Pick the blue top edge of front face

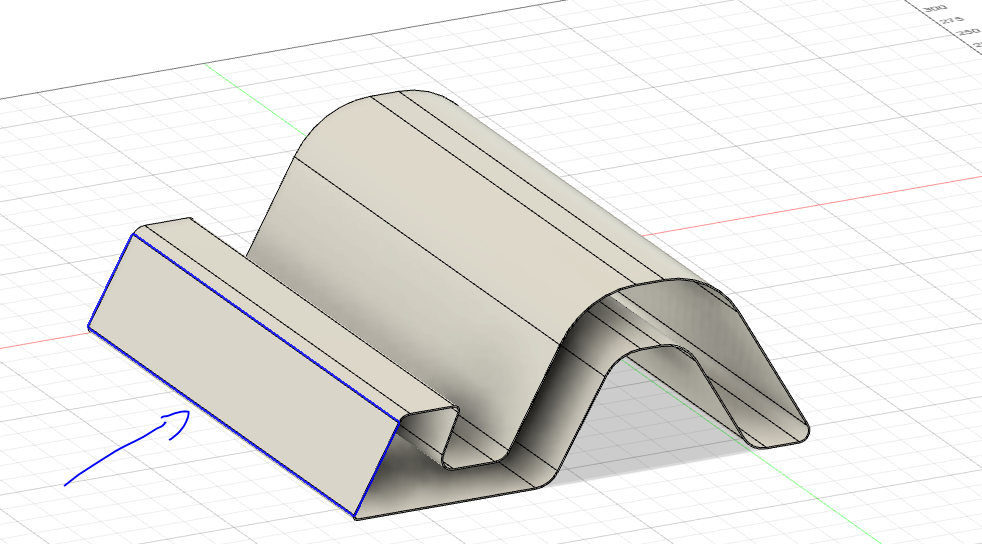(x=266, y=327)
